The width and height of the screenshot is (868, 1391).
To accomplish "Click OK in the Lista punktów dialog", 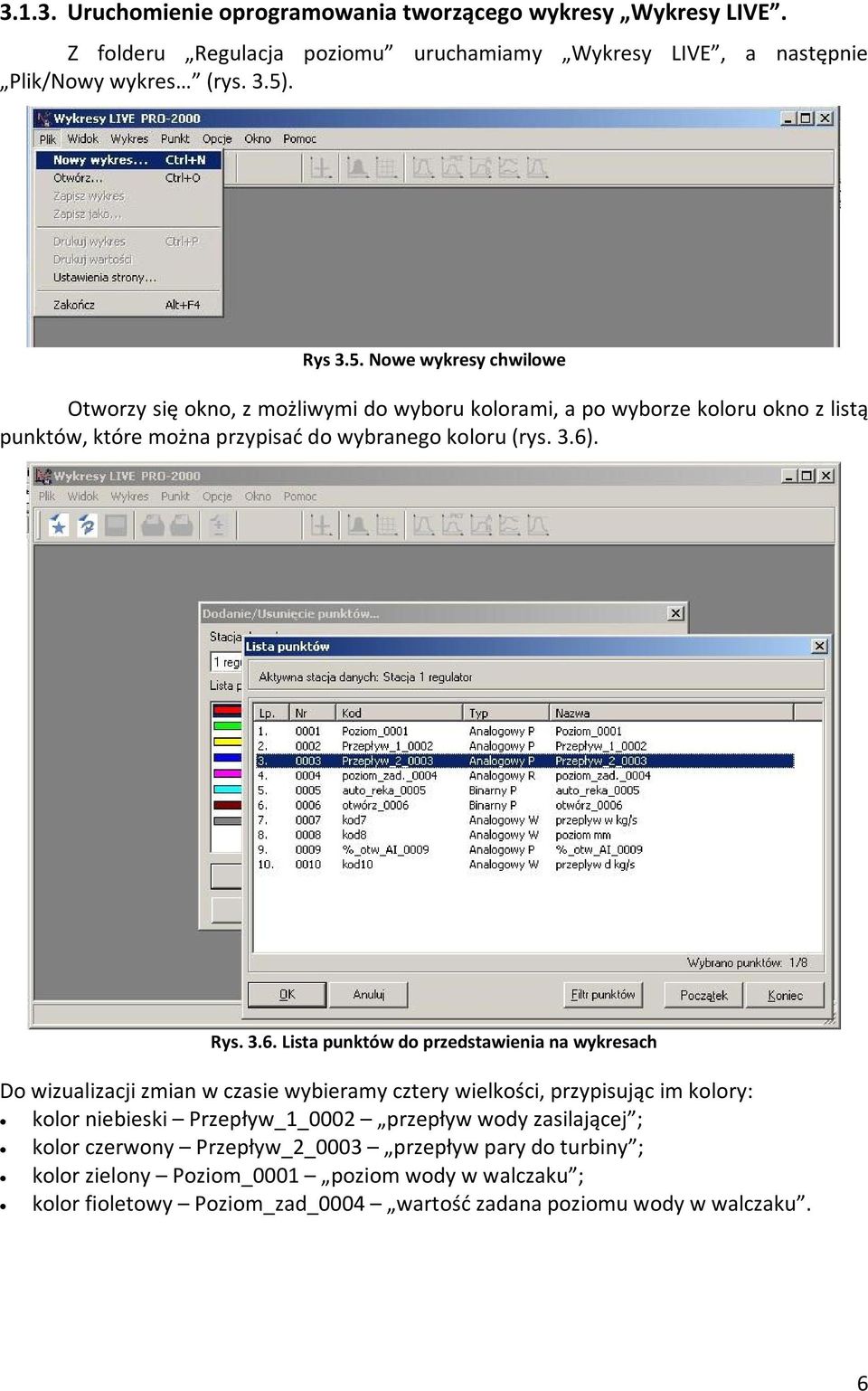I will (x=288, y=995).
